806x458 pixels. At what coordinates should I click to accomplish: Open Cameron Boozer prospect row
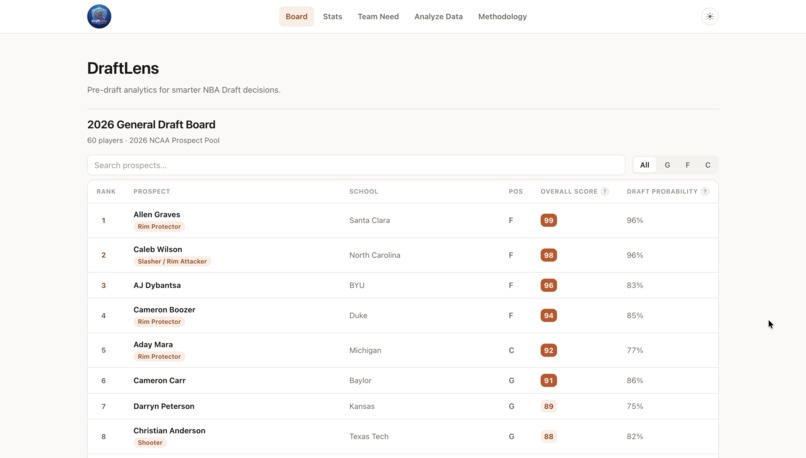click(402, 316)
